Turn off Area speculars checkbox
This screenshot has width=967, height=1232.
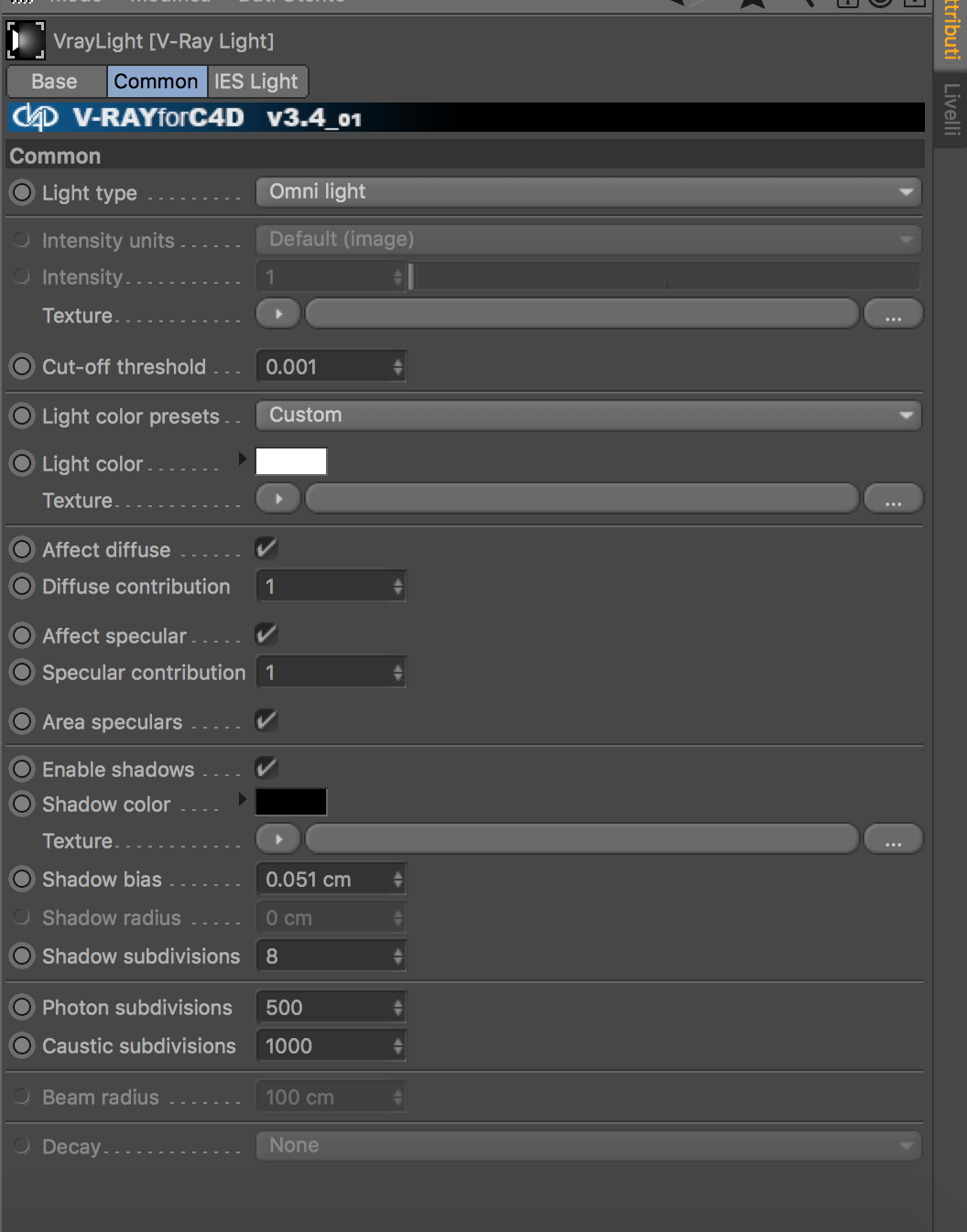pyautogui.click(x=266, y=720)
